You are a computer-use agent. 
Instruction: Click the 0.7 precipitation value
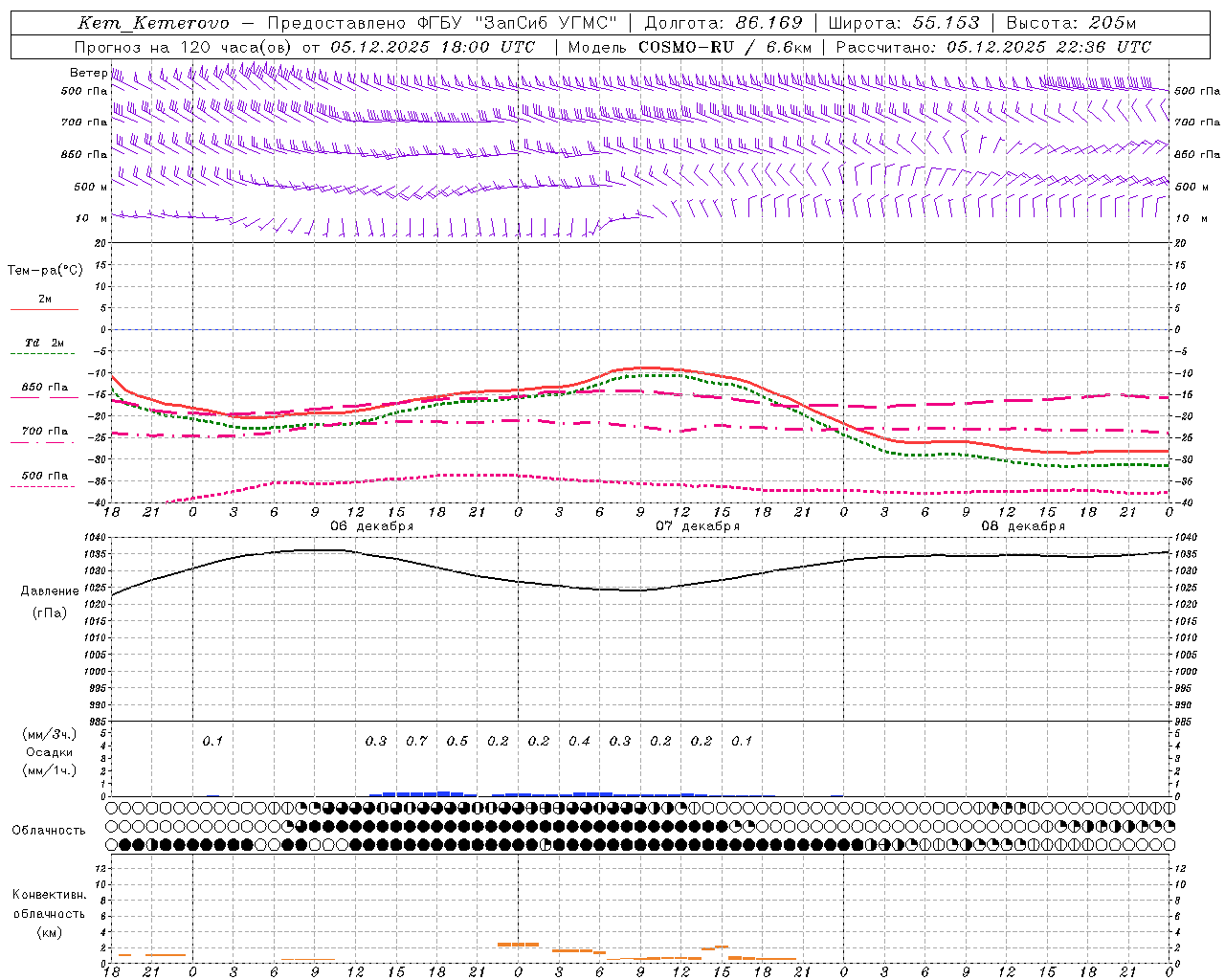point(416,741)
